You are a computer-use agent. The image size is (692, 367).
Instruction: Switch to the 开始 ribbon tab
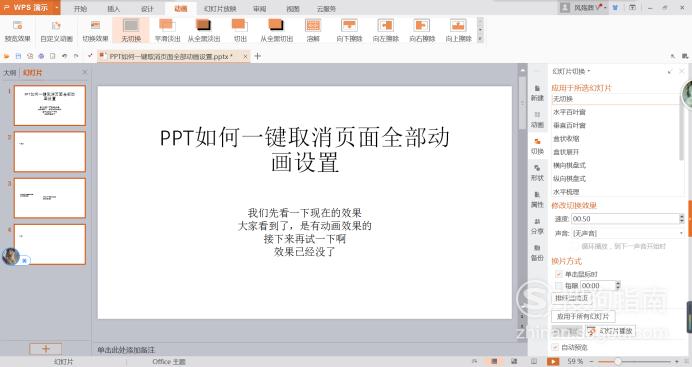pyautogui.click(x=80, y=8)
